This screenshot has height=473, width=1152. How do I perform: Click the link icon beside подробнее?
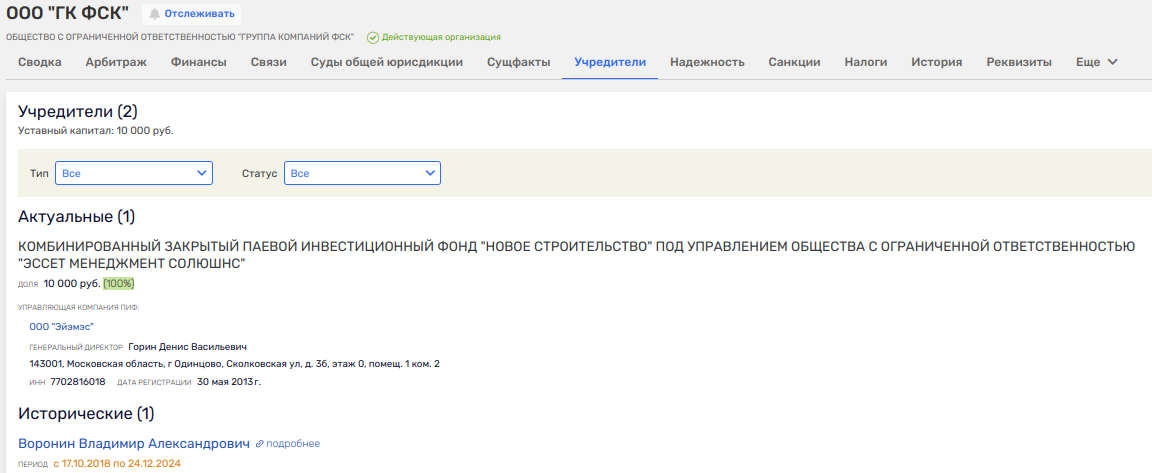(x=260, y=443)
